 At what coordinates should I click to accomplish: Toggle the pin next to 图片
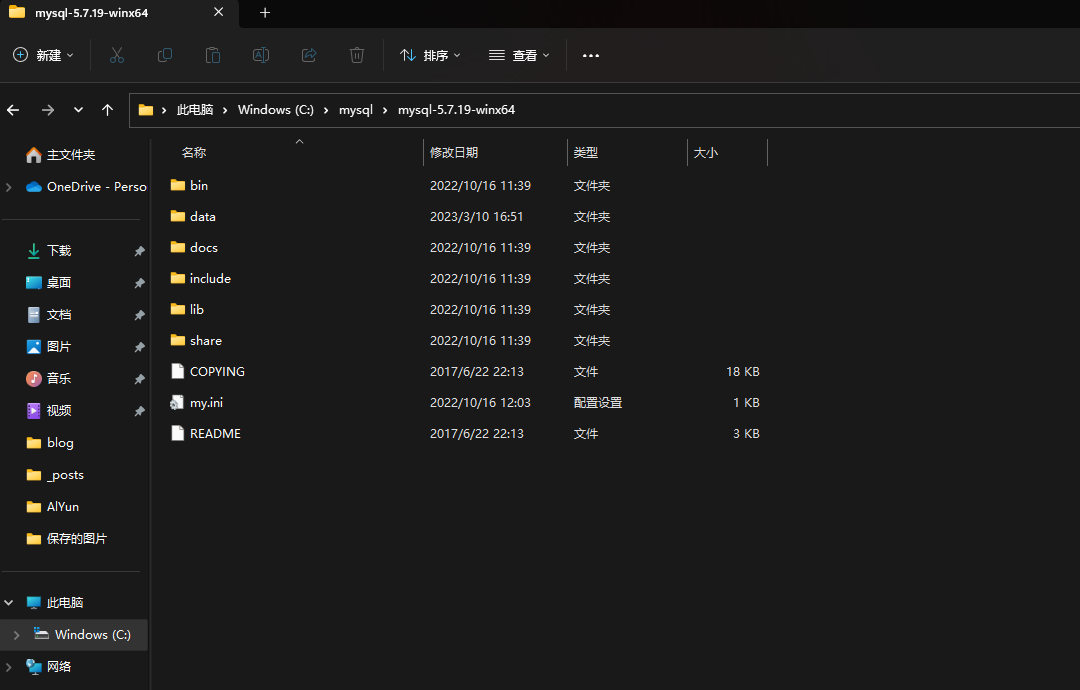139,347
